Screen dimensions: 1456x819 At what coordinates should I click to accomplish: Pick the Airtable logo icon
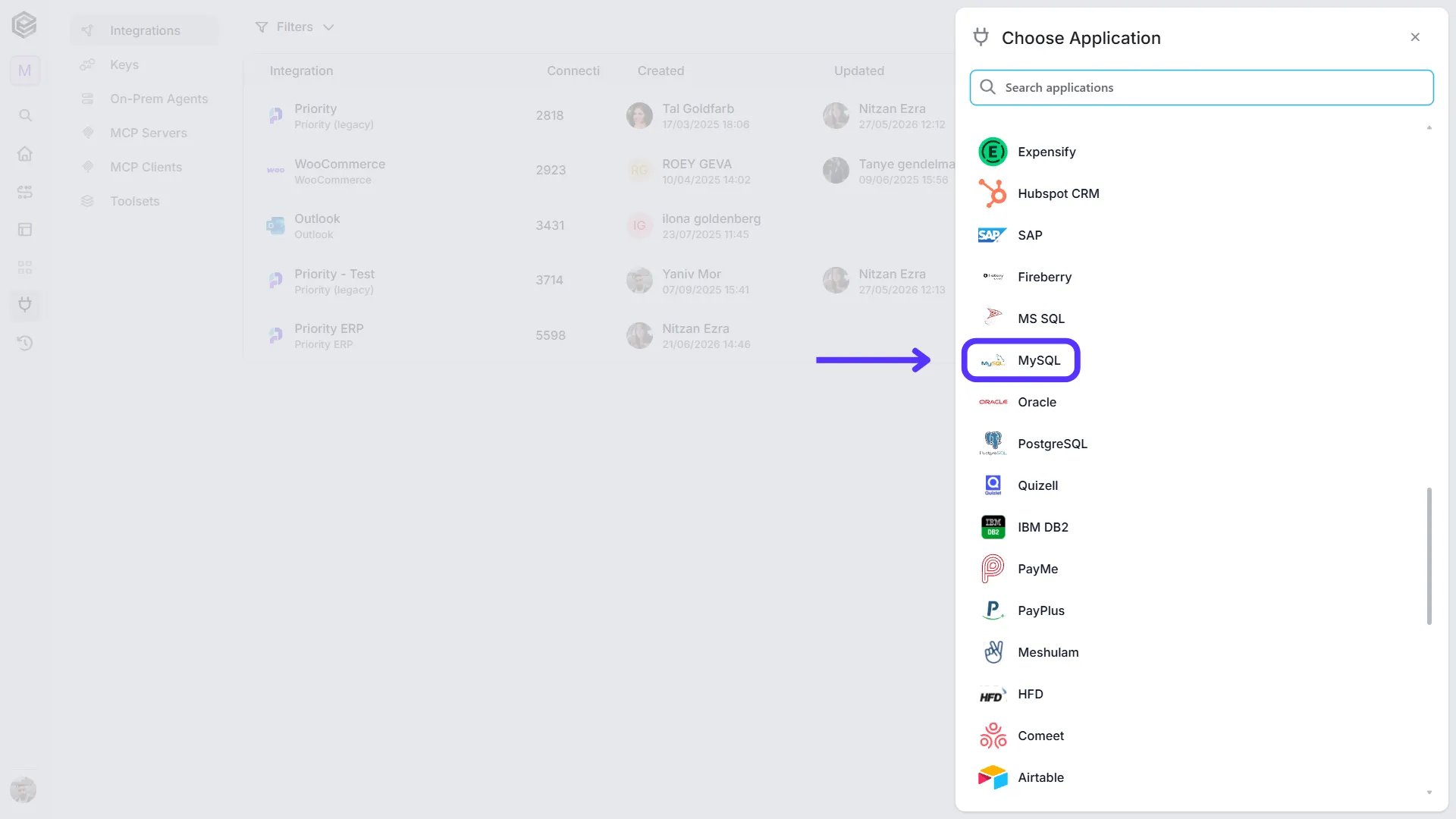993,777
